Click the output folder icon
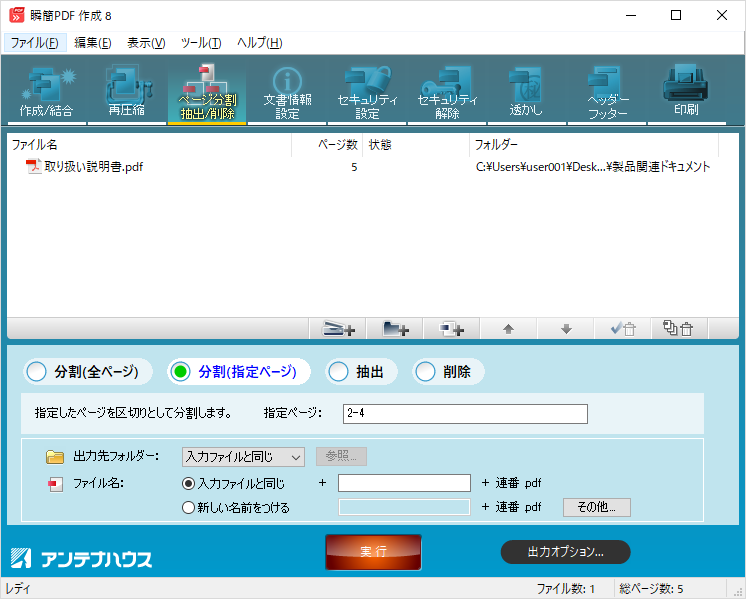 click(55, 457)
